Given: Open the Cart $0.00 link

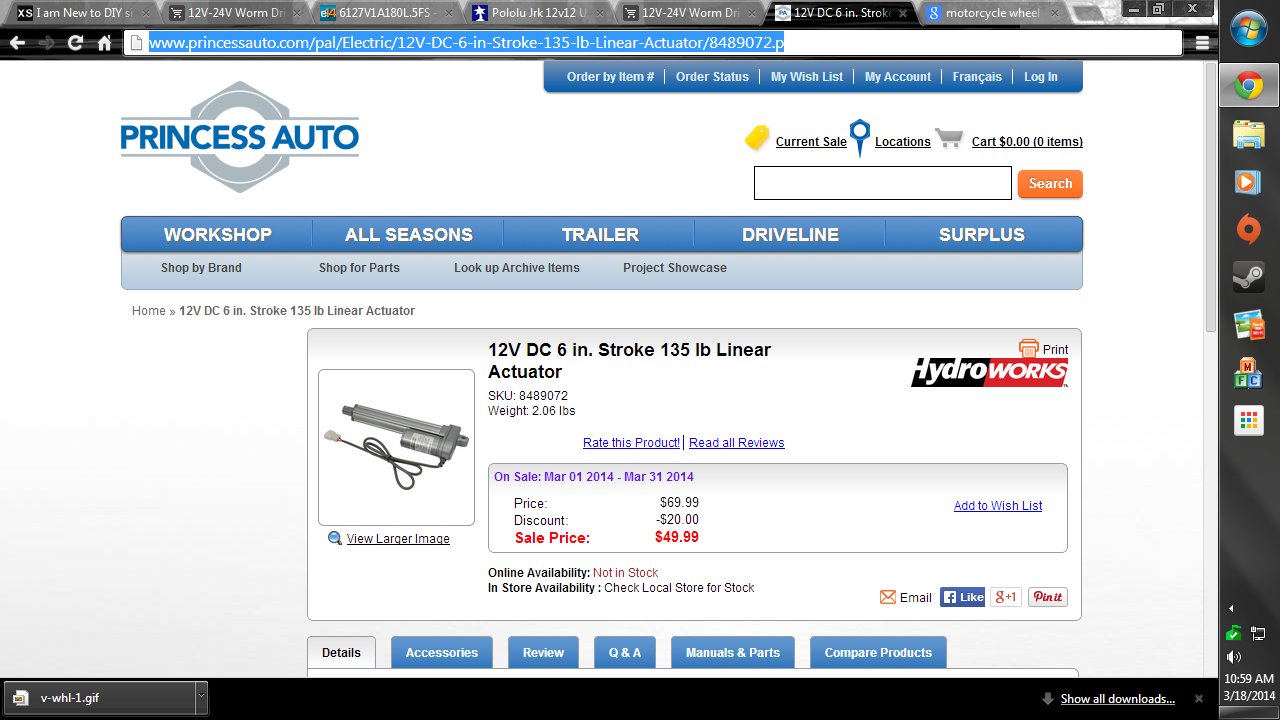Looking at the screenshot, I should tap(1027, 142).
